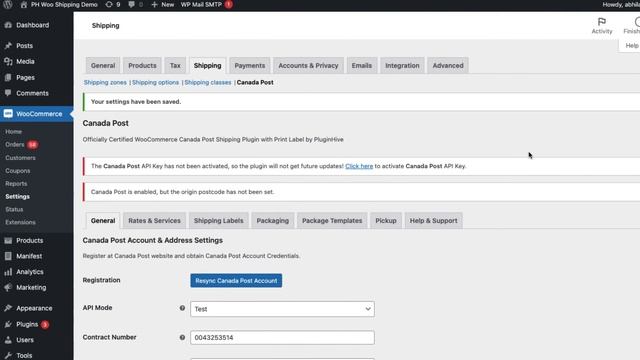Click the red Orders count badge
This screenshot has height=360, width=640.
33,144
